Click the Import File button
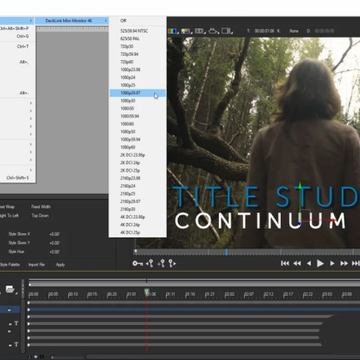 tap(37, 265)
